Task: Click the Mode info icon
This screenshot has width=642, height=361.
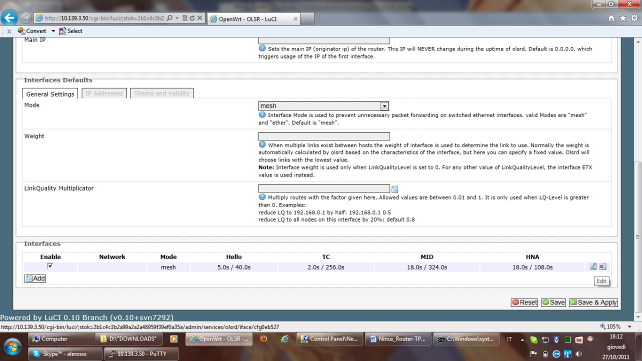Action: pos(262,115)
